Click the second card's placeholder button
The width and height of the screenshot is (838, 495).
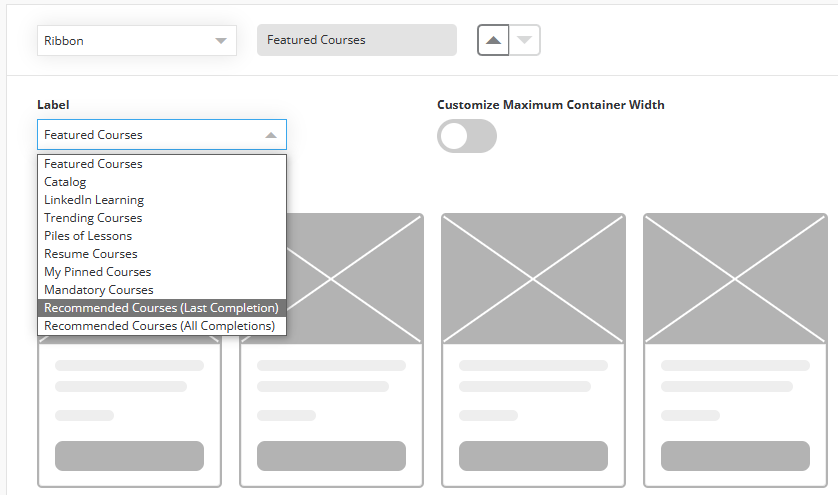point(331,456)
